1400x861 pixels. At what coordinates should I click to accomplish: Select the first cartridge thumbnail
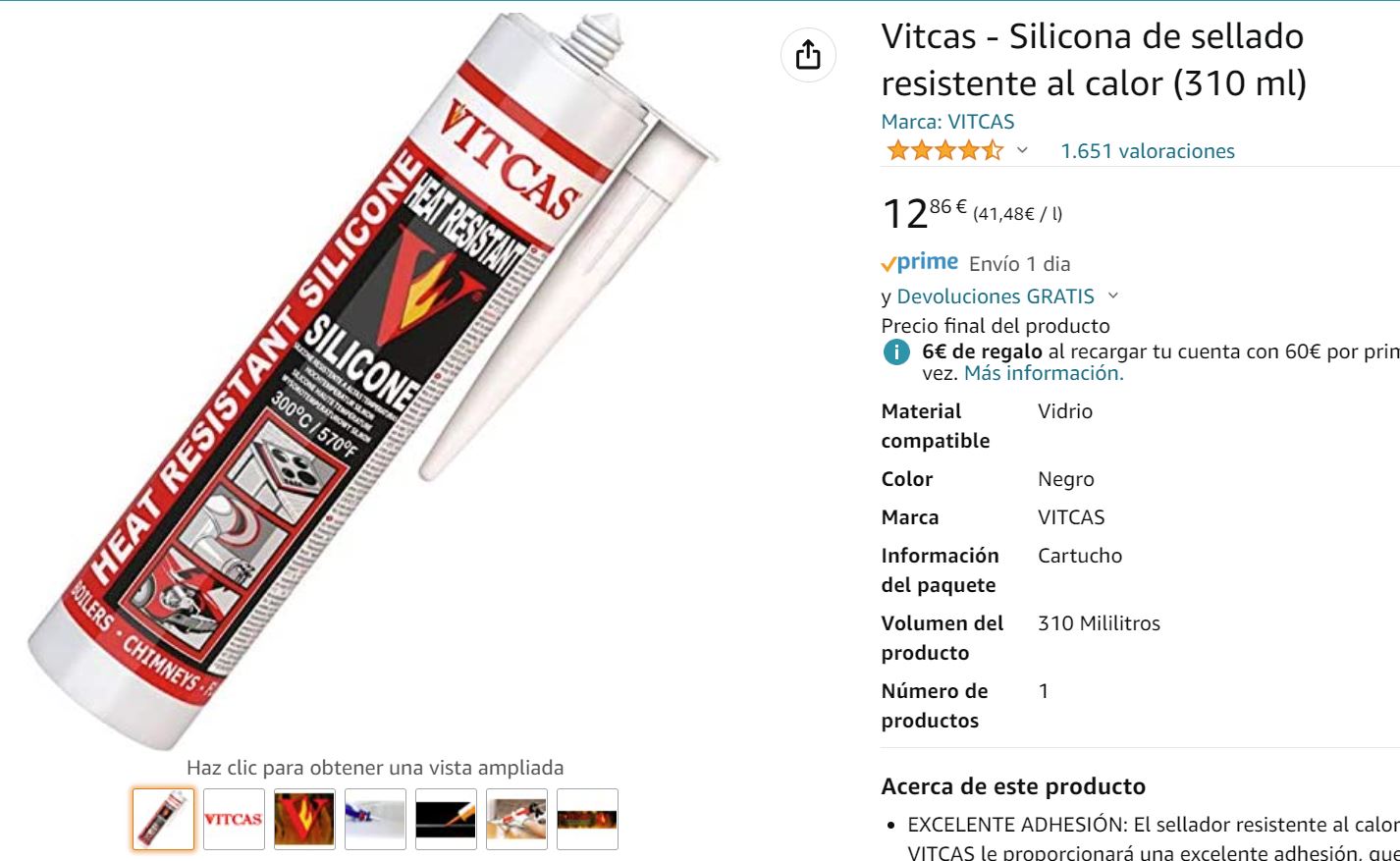(x=164, y=819)
